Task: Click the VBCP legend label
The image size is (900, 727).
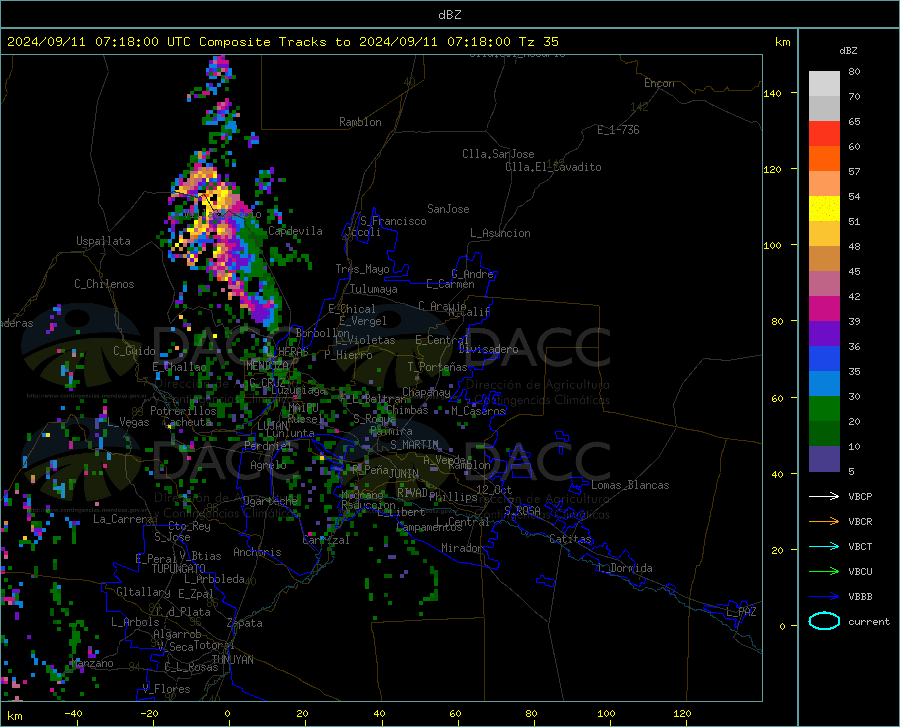Action: [860, 496]
